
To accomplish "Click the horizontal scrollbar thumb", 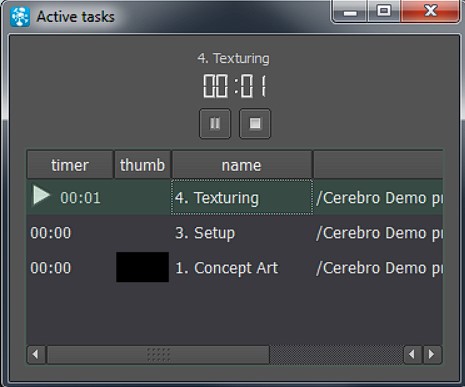I will [158, 354].
